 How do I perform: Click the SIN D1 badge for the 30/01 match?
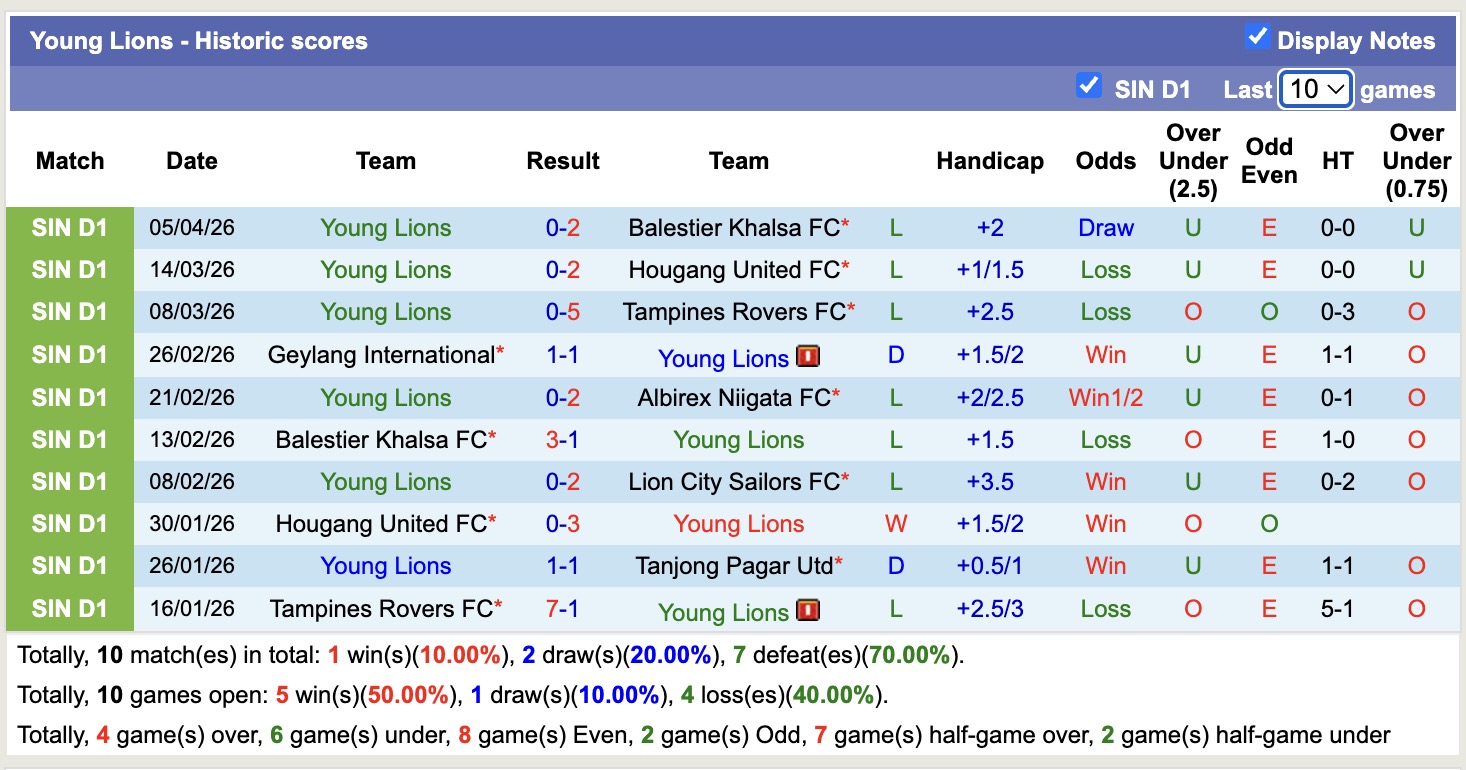(70, 523)
